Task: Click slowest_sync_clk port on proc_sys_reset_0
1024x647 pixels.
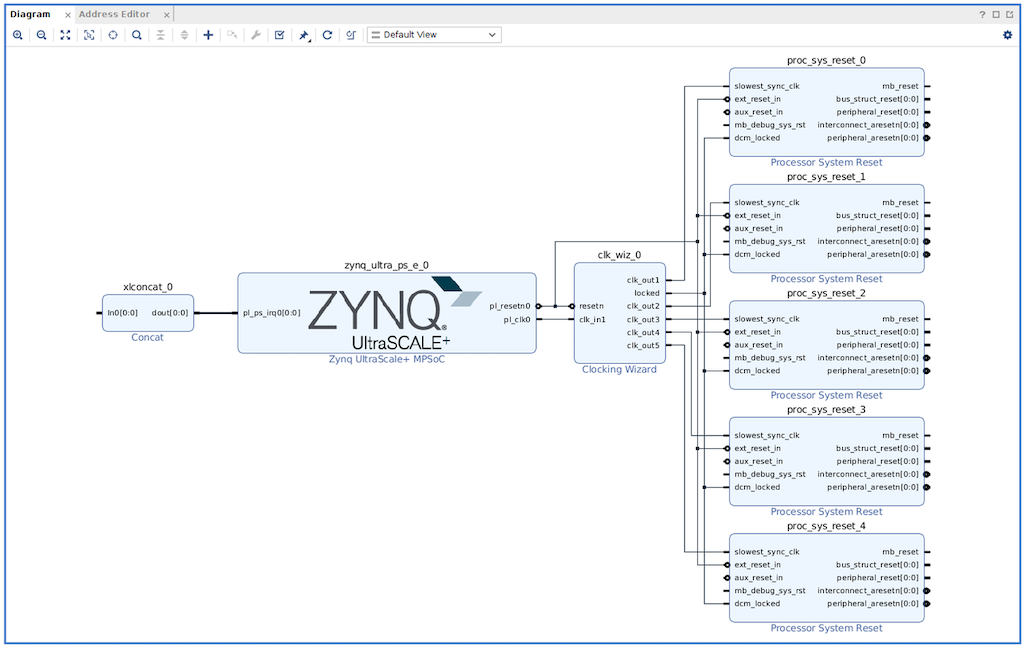Action: 767,86
